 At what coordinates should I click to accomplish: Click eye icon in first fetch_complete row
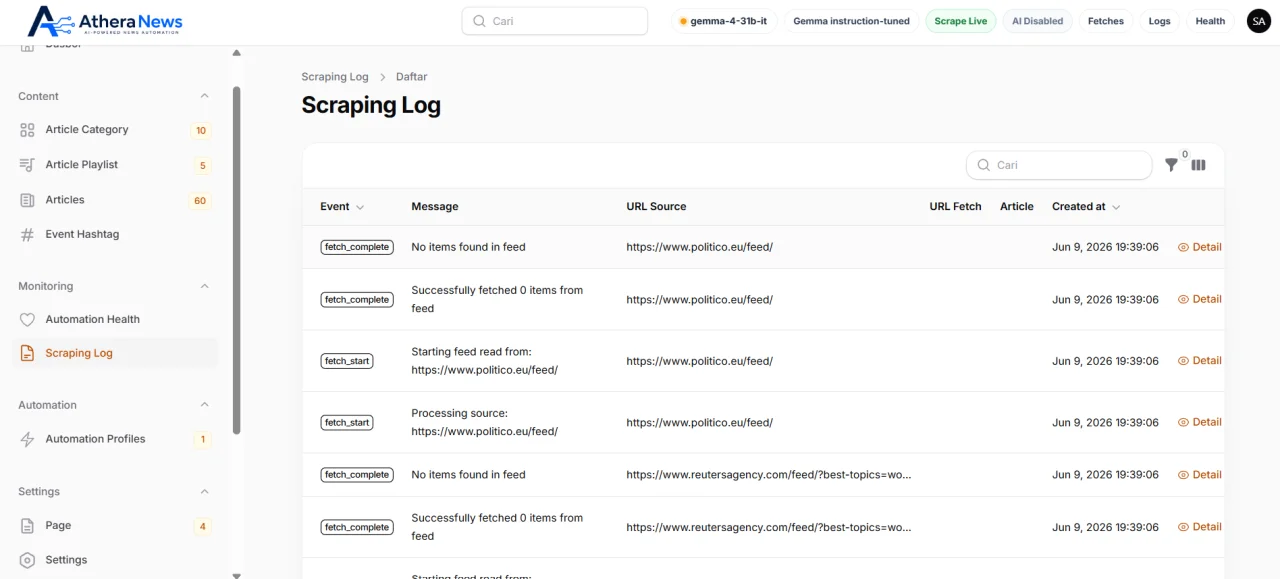click(1183, 247)
